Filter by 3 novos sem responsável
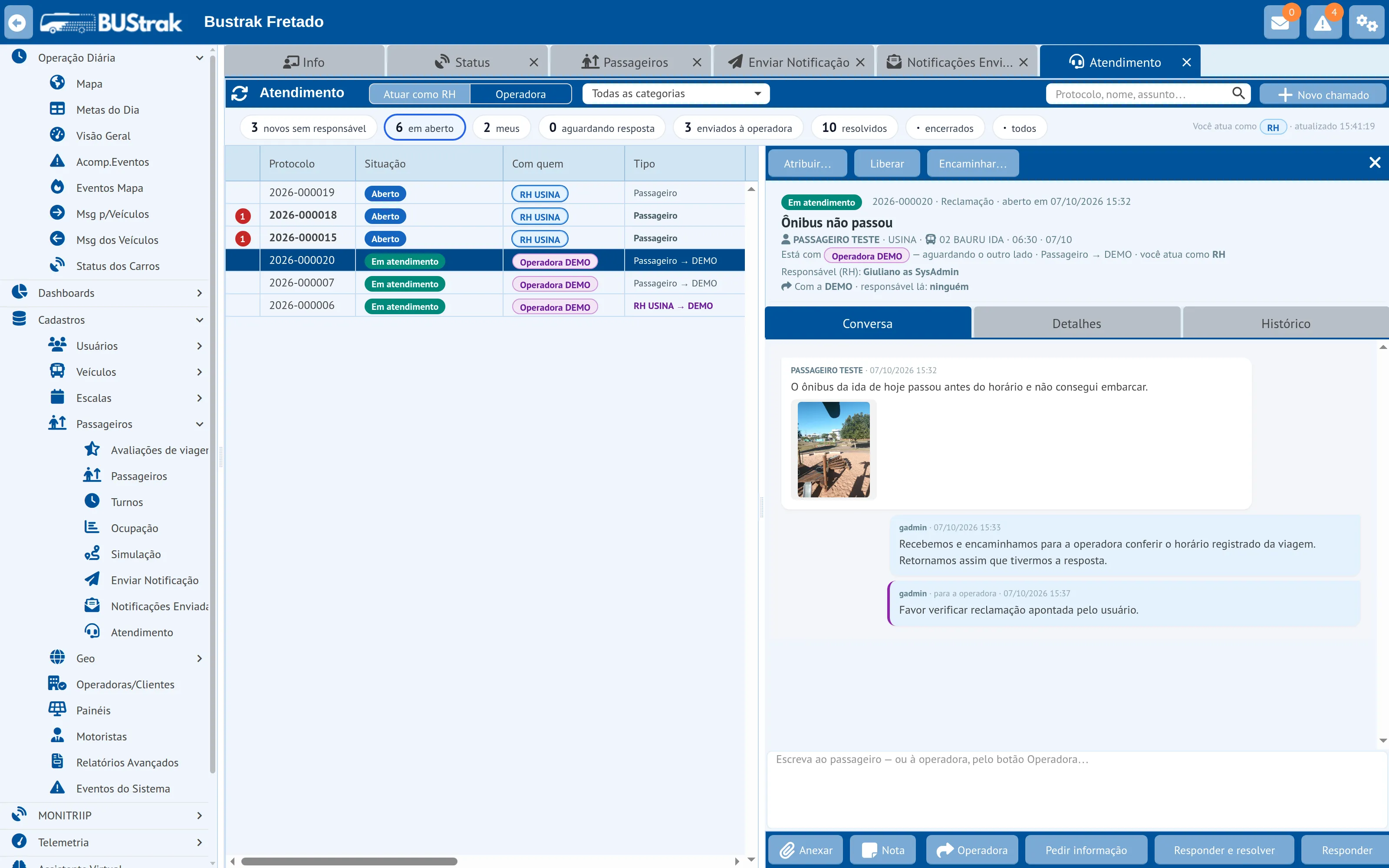Image resolution: width=1389 pixels, height=868 pixels. [x=308, y=128]
